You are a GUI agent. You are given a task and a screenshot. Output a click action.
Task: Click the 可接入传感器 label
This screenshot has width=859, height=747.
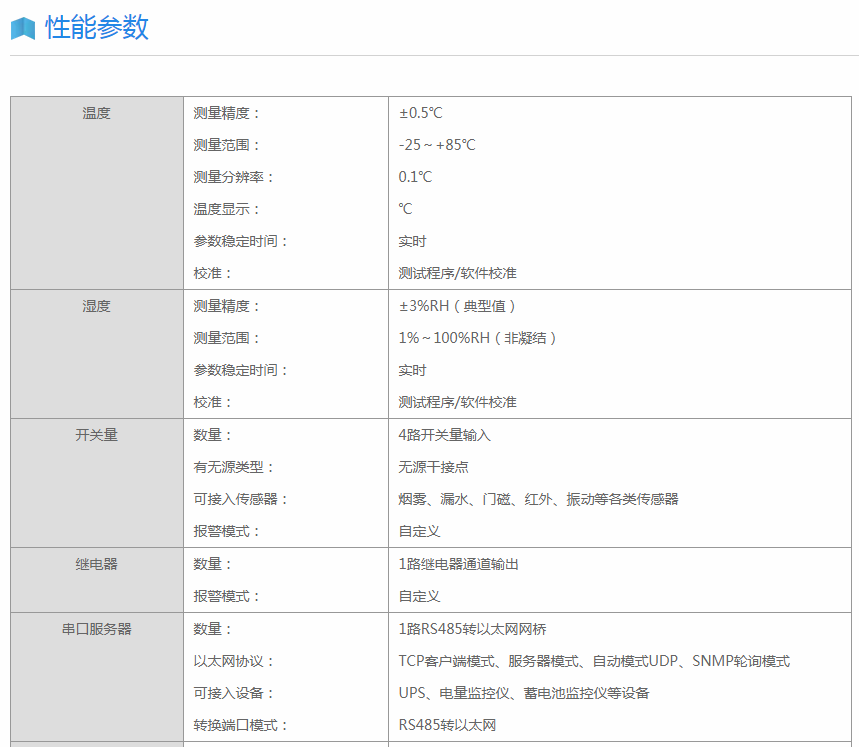click(240, 499)
